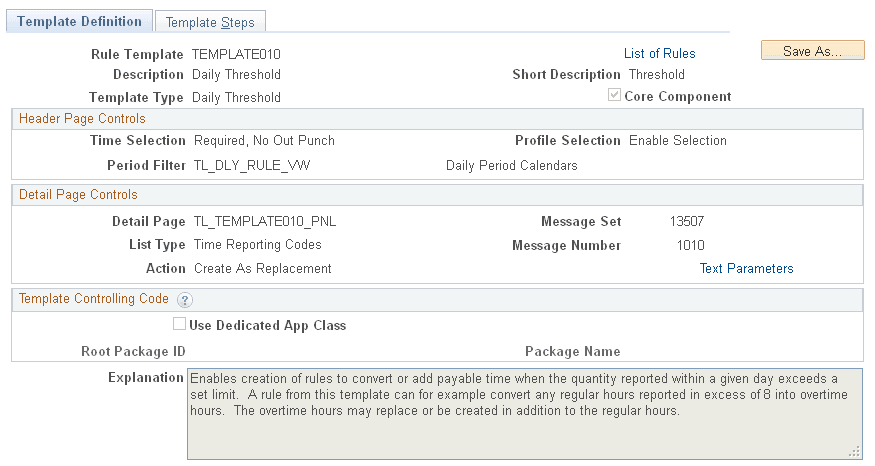Click the Create As Replacement action value

click(x=262, y=268)
